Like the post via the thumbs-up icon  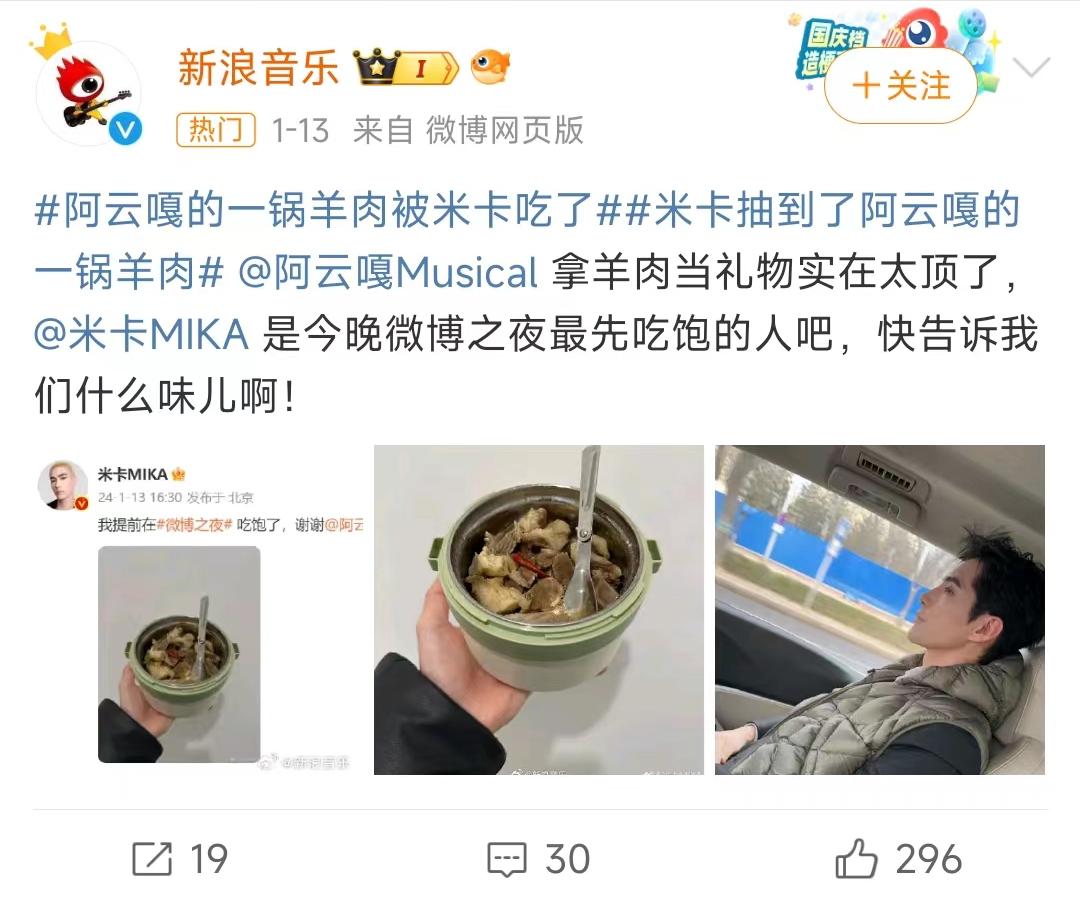coord(856,859)
